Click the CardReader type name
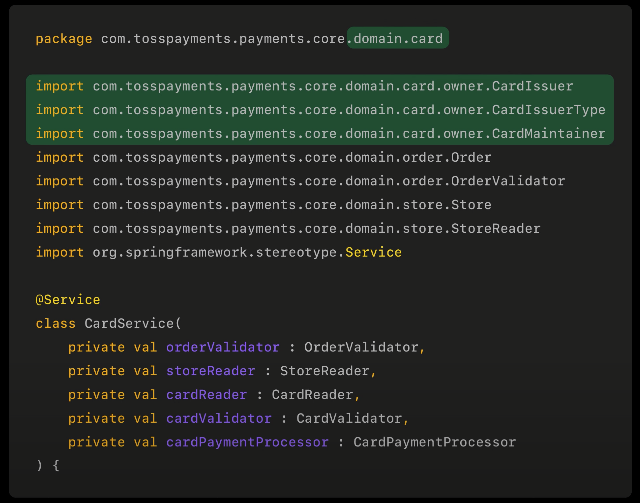This screenshot has height=503, width=640. pos(313,394)
